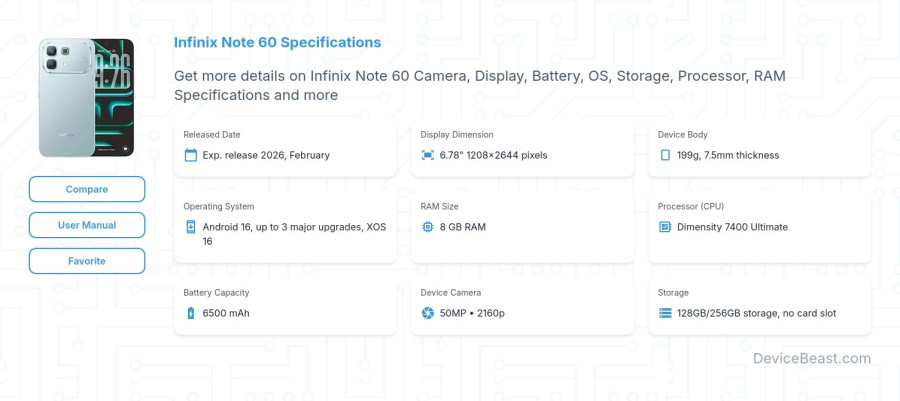Screen dimensions: 900x401
Task: Select the text '50MP • 2160p'
Action: 472,313
